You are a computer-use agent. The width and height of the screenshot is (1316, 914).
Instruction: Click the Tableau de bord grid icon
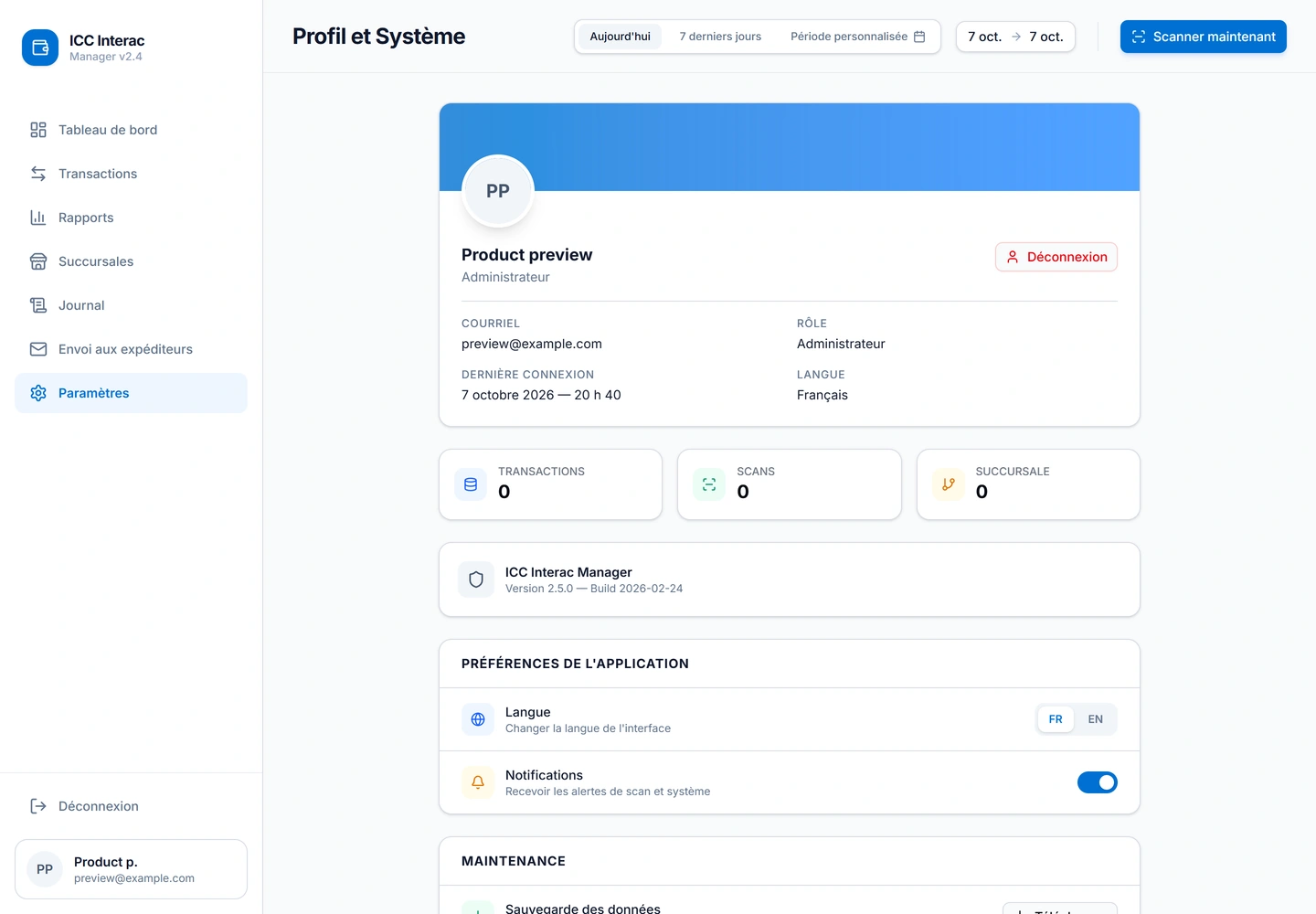point(38,130)
